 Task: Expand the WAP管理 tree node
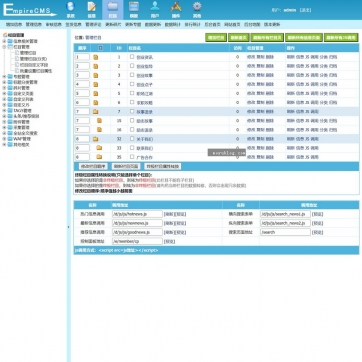[x=4, y=139]
